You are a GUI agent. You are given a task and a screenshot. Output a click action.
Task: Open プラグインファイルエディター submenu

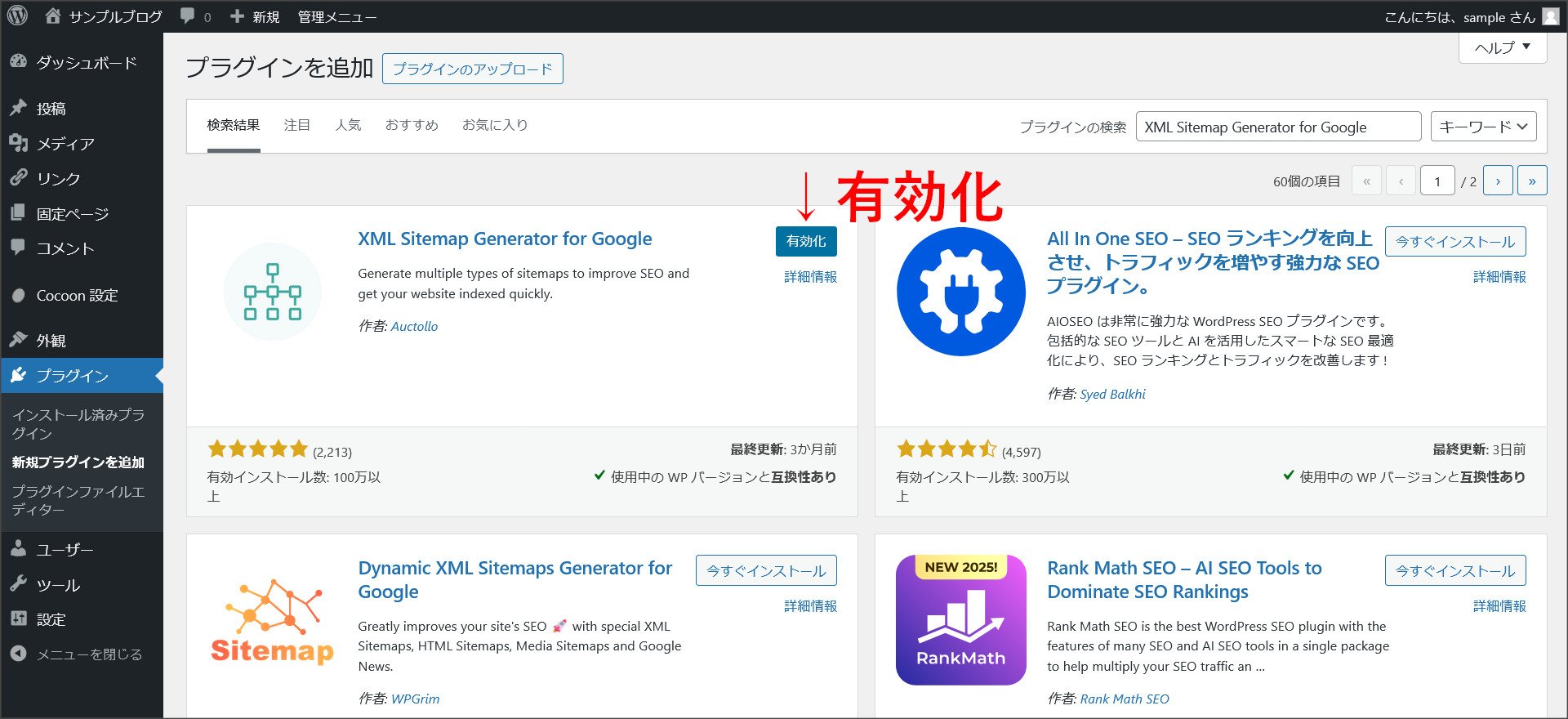click(78, 500)
